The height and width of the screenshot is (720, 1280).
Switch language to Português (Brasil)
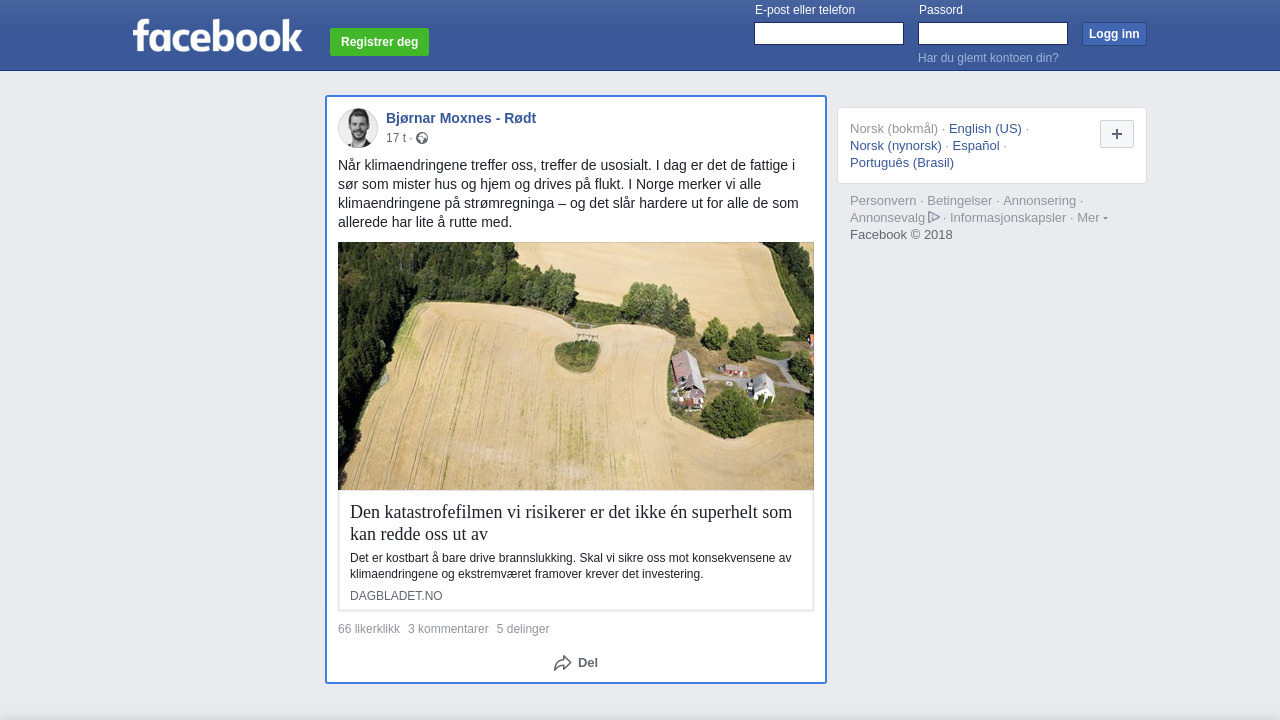(x=902, y=162)
